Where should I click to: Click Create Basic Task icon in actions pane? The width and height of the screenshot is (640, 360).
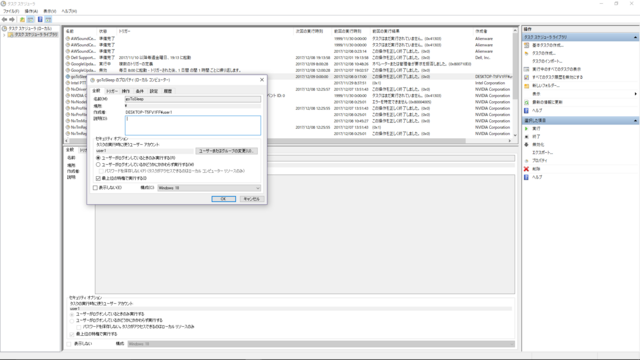(x=527, y=45)
